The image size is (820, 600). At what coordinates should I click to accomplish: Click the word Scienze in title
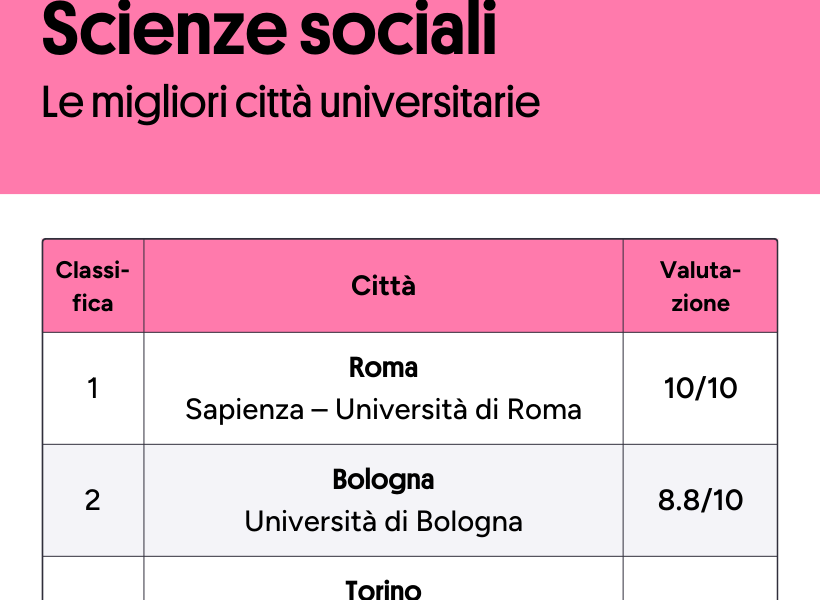click(164, 29)
